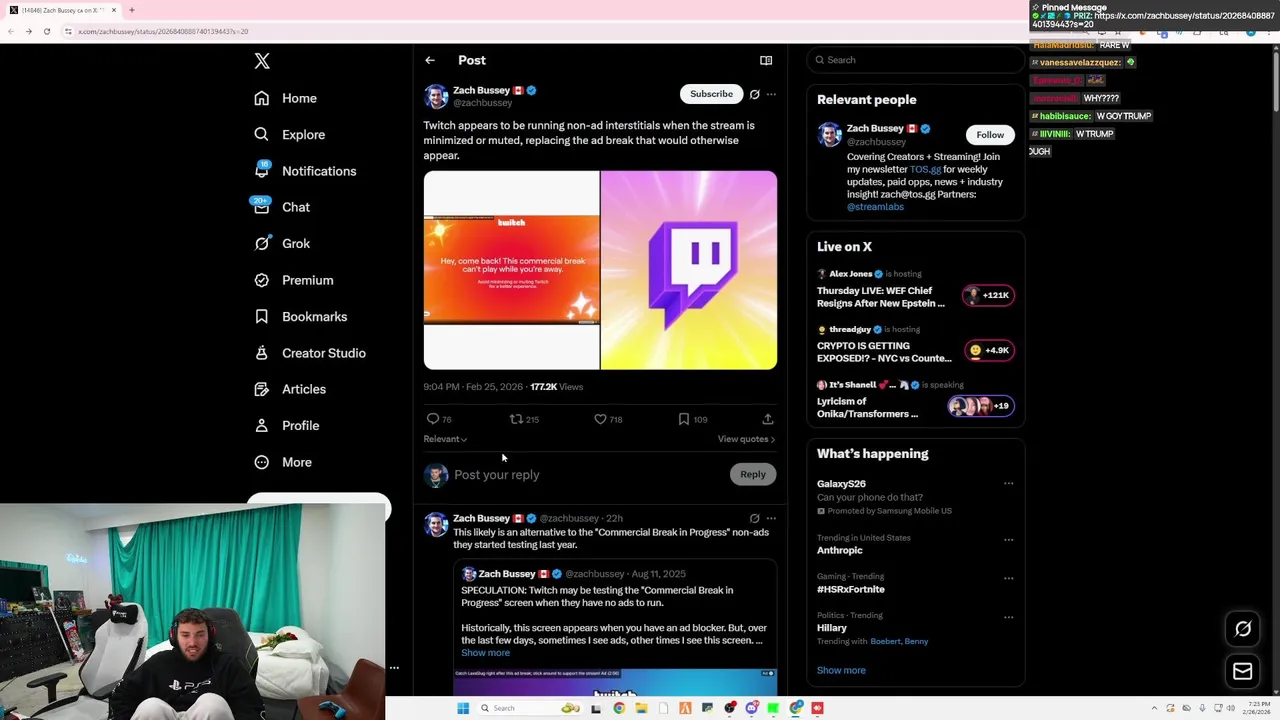Open three-dot menu on 22h reply

771,519
